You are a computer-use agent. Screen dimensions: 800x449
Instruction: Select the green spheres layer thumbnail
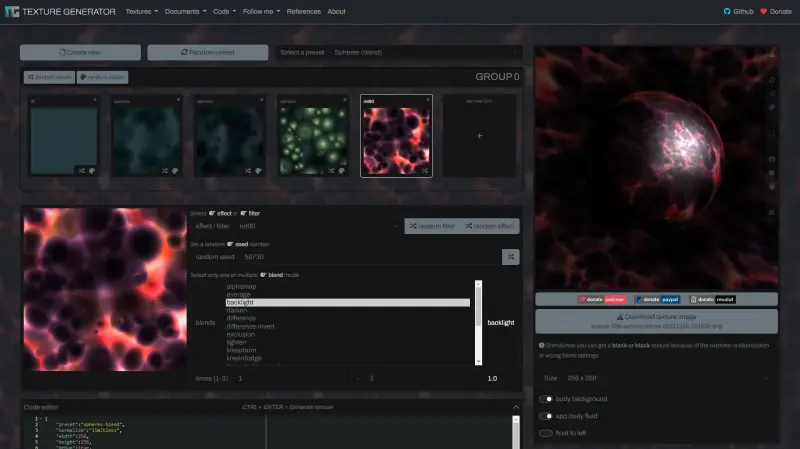point(313,140)
